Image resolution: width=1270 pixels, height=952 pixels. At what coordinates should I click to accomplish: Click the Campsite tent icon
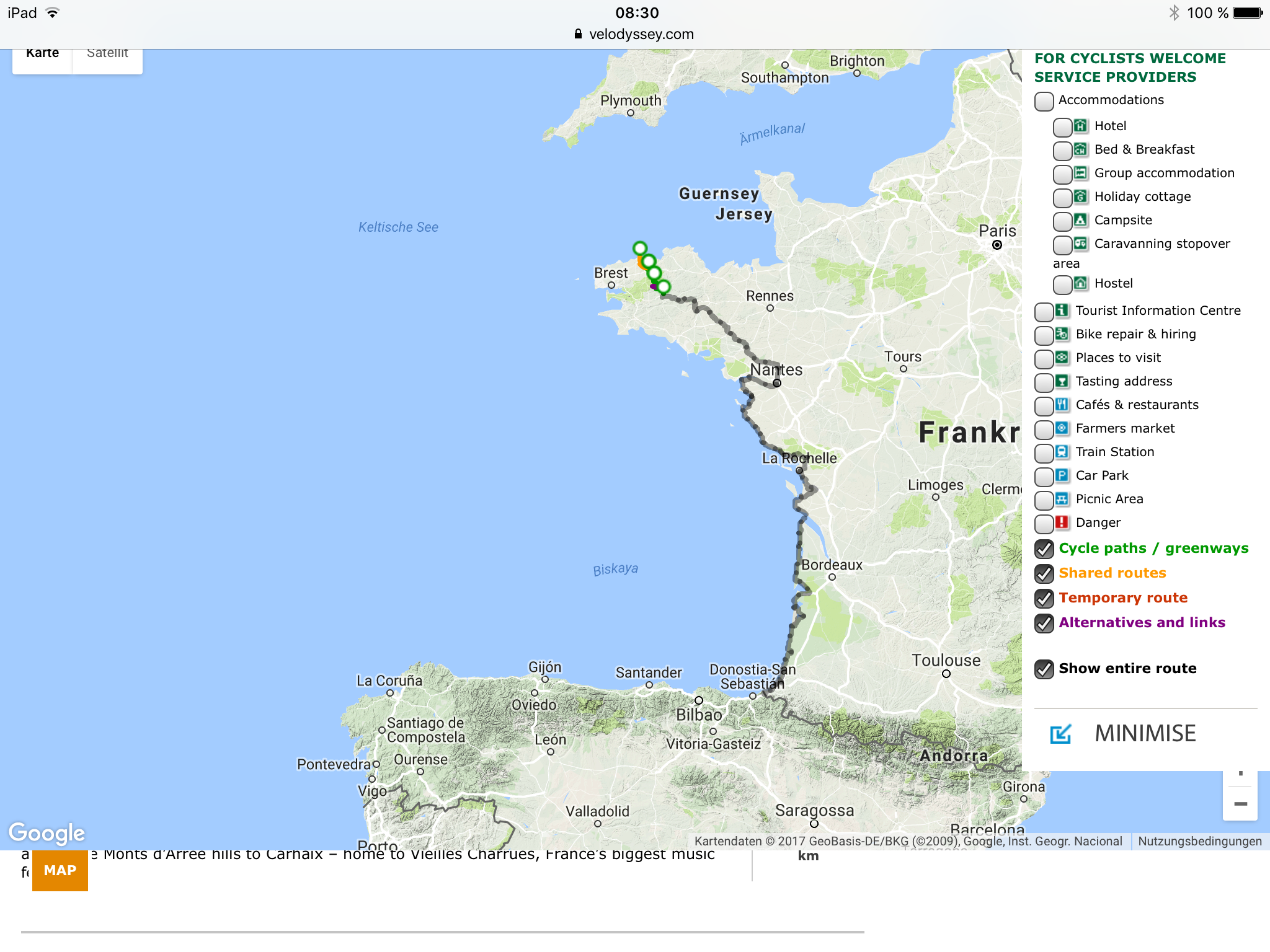(x=1080, y=220)
